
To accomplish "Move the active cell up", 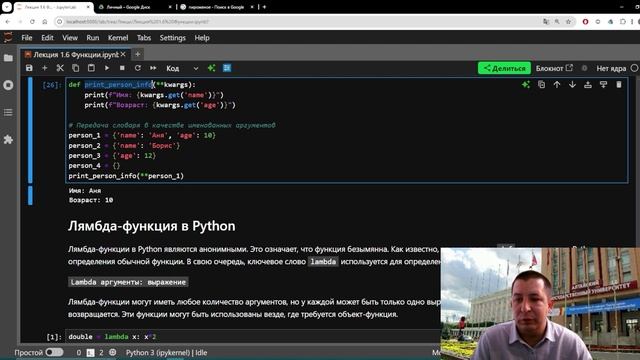I will point(557,84).
